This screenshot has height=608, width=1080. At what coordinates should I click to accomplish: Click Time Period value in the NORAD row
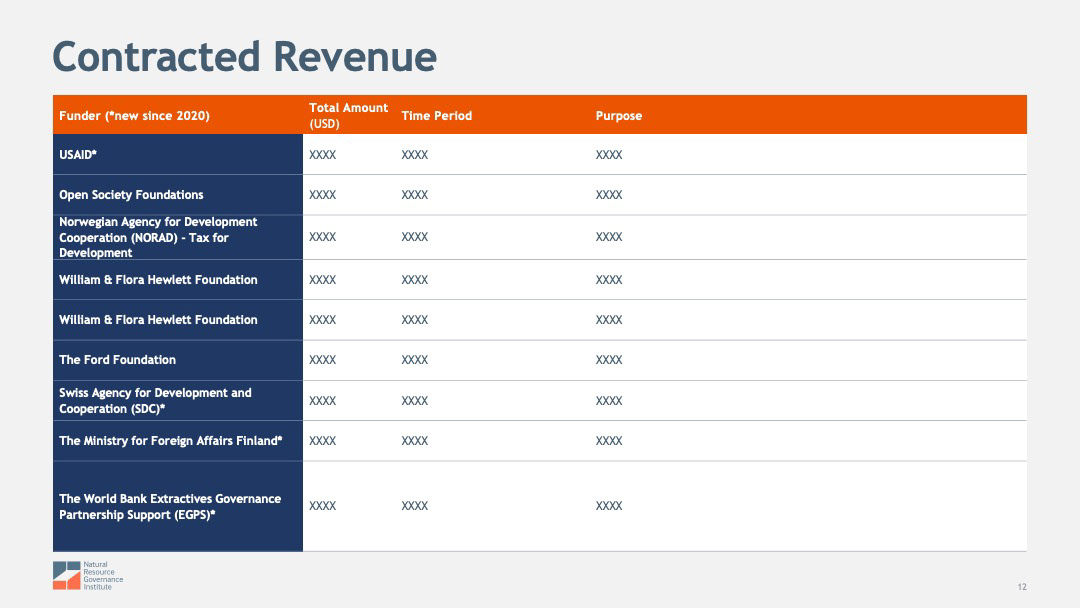click(x=415, y=237)
